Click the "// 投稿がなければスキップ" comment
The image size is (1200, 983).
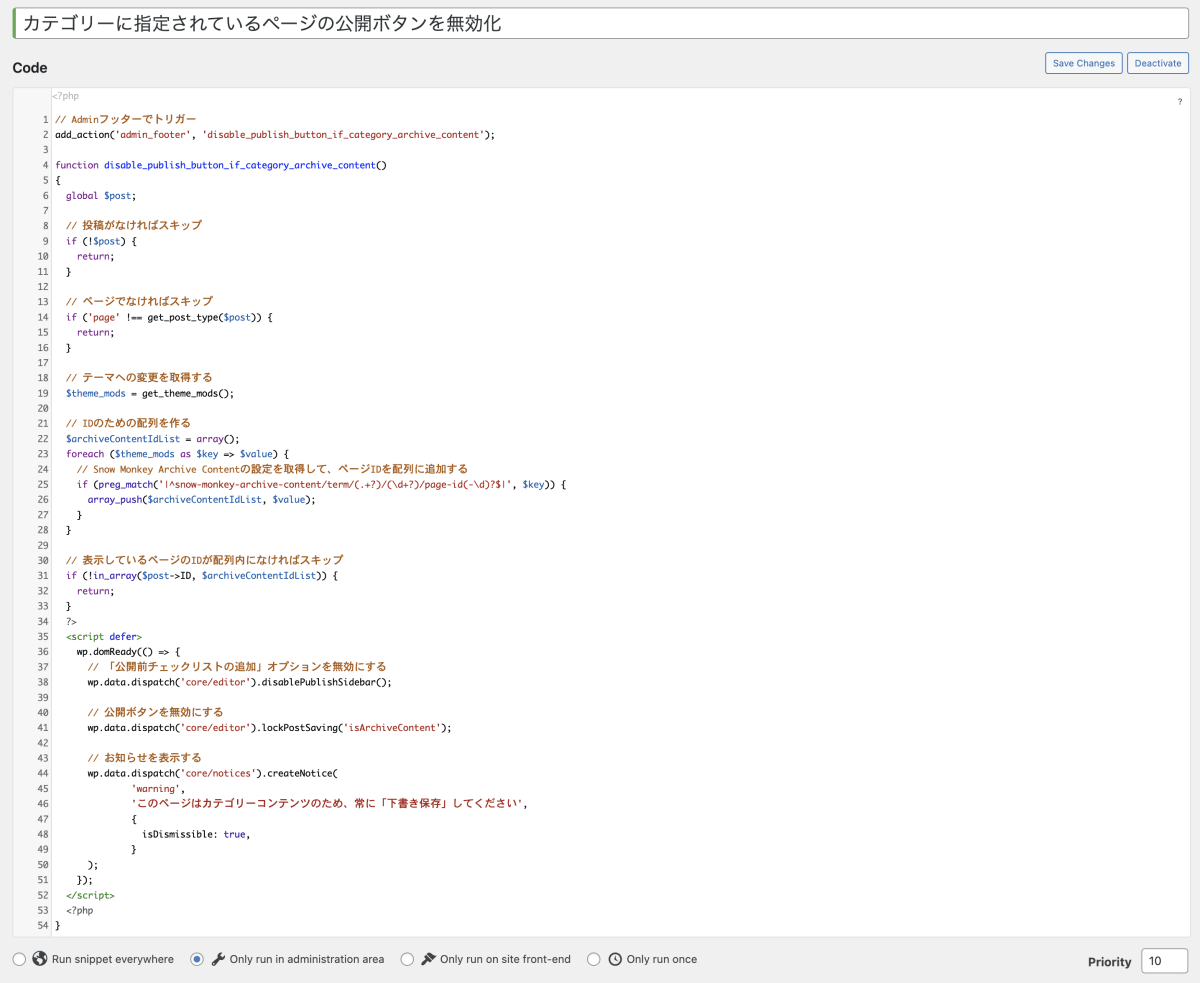pyautogui.click(x=134, y=225)
